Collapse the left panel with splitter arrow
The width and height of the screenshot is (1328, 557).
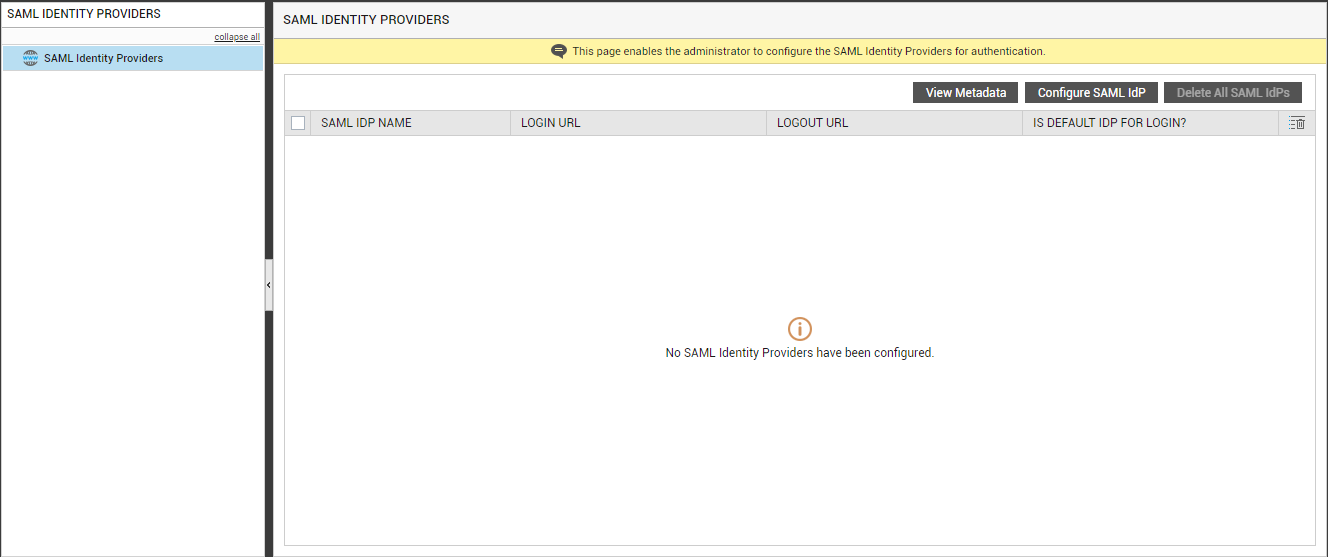coord(268,285)
